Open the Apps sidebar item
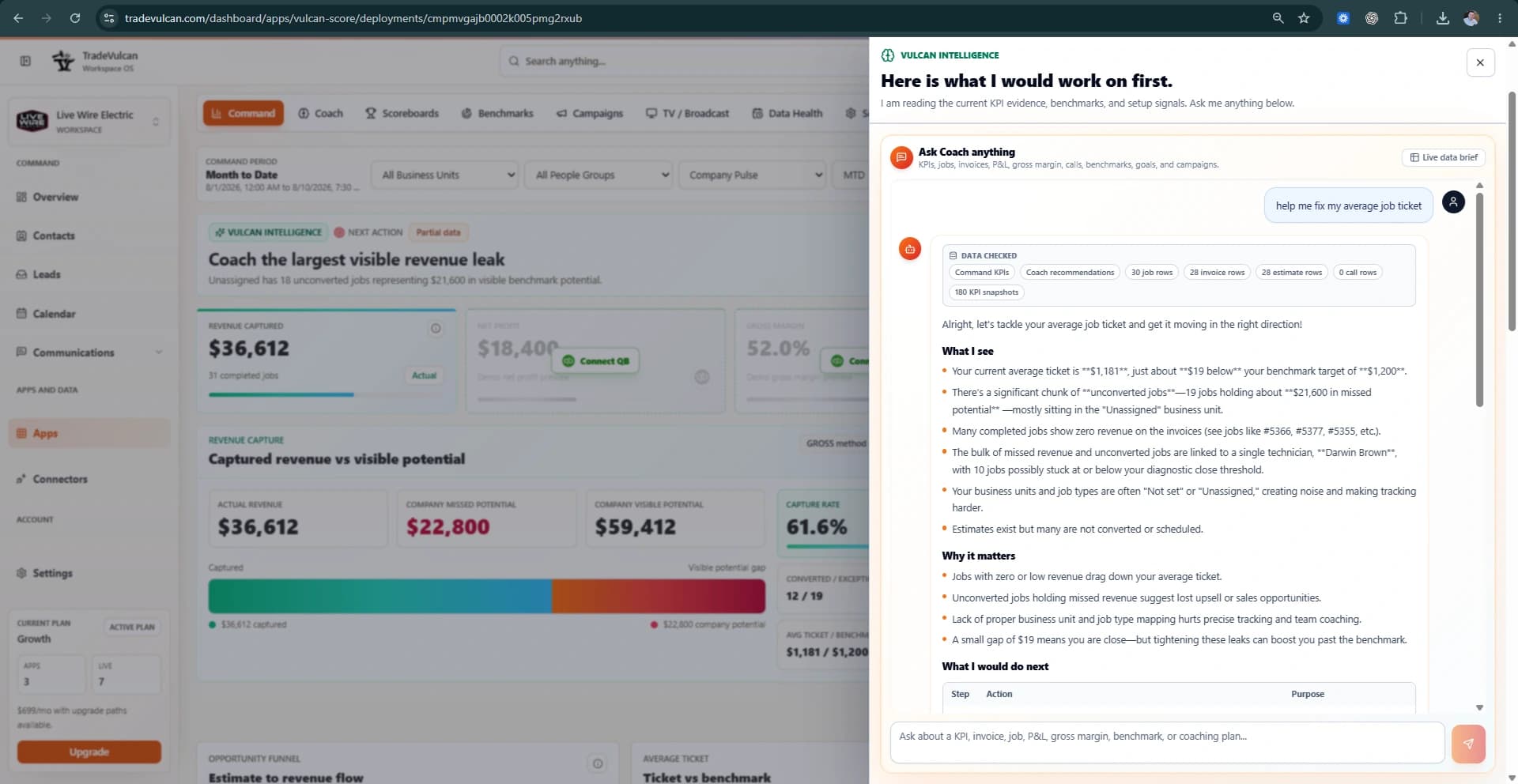1518x784 pixels. tap(89, 433)
